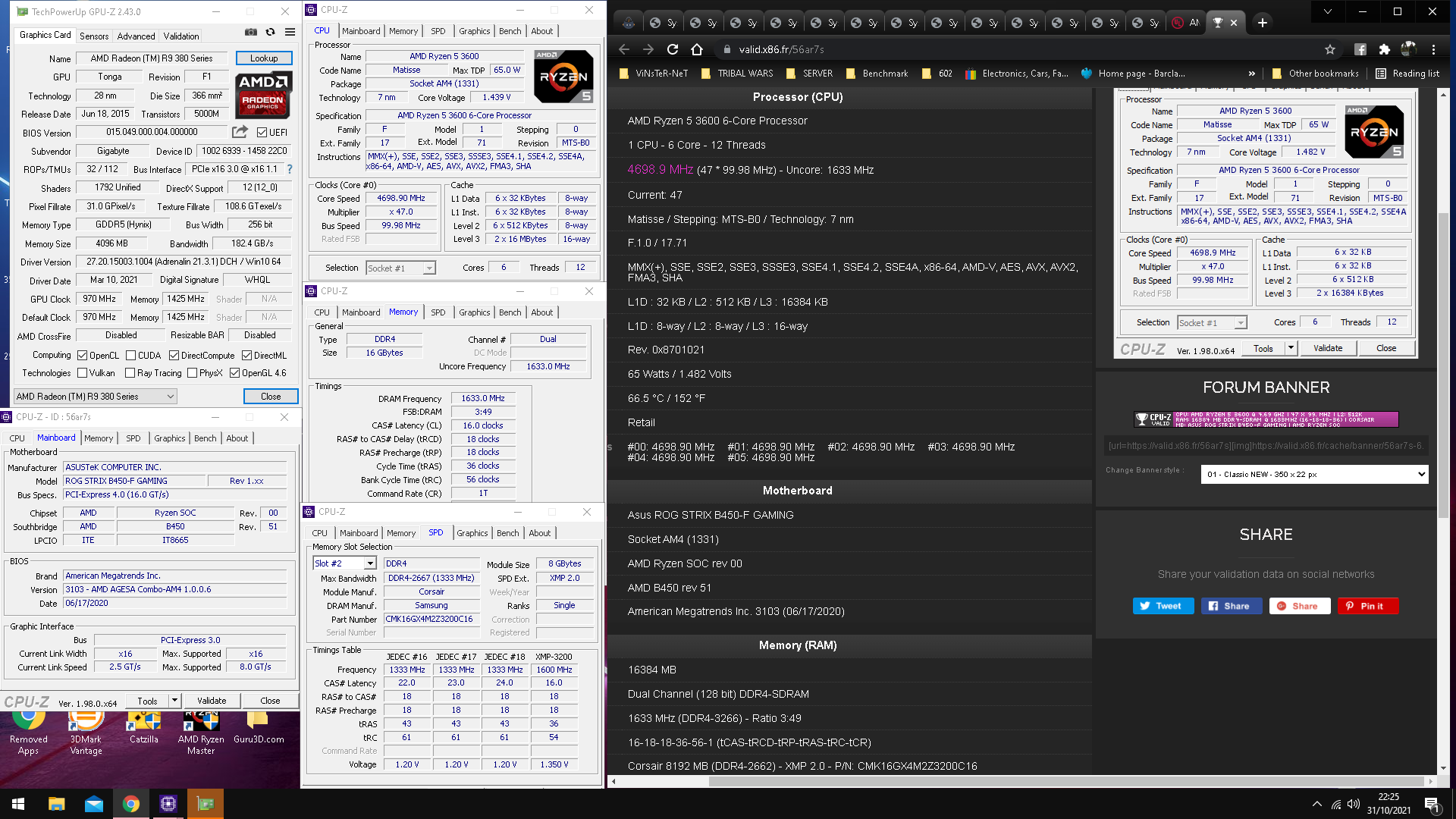Click the CPU-Z forum banner image

[1266, 419]
